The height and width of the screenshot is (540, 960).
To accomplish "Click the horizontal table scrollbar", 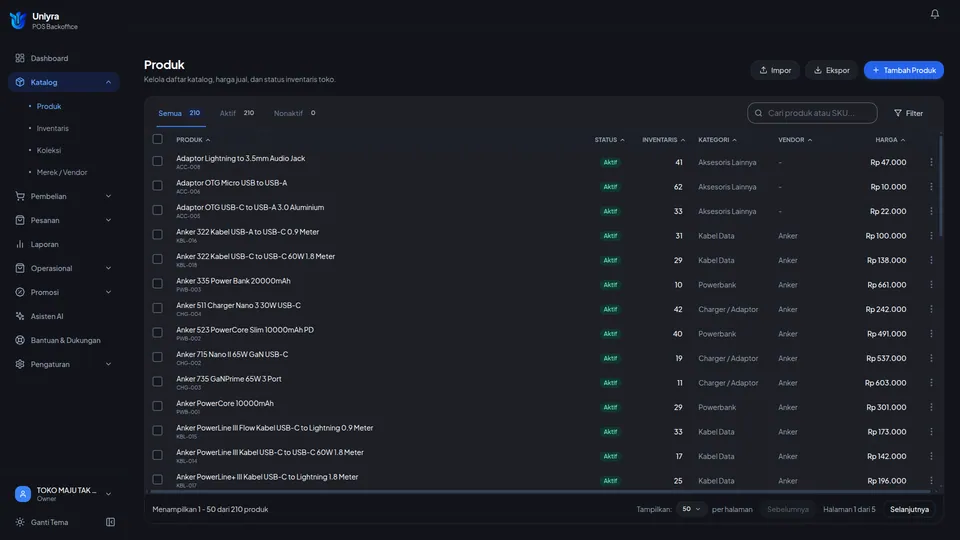I will tap(541, 491).
